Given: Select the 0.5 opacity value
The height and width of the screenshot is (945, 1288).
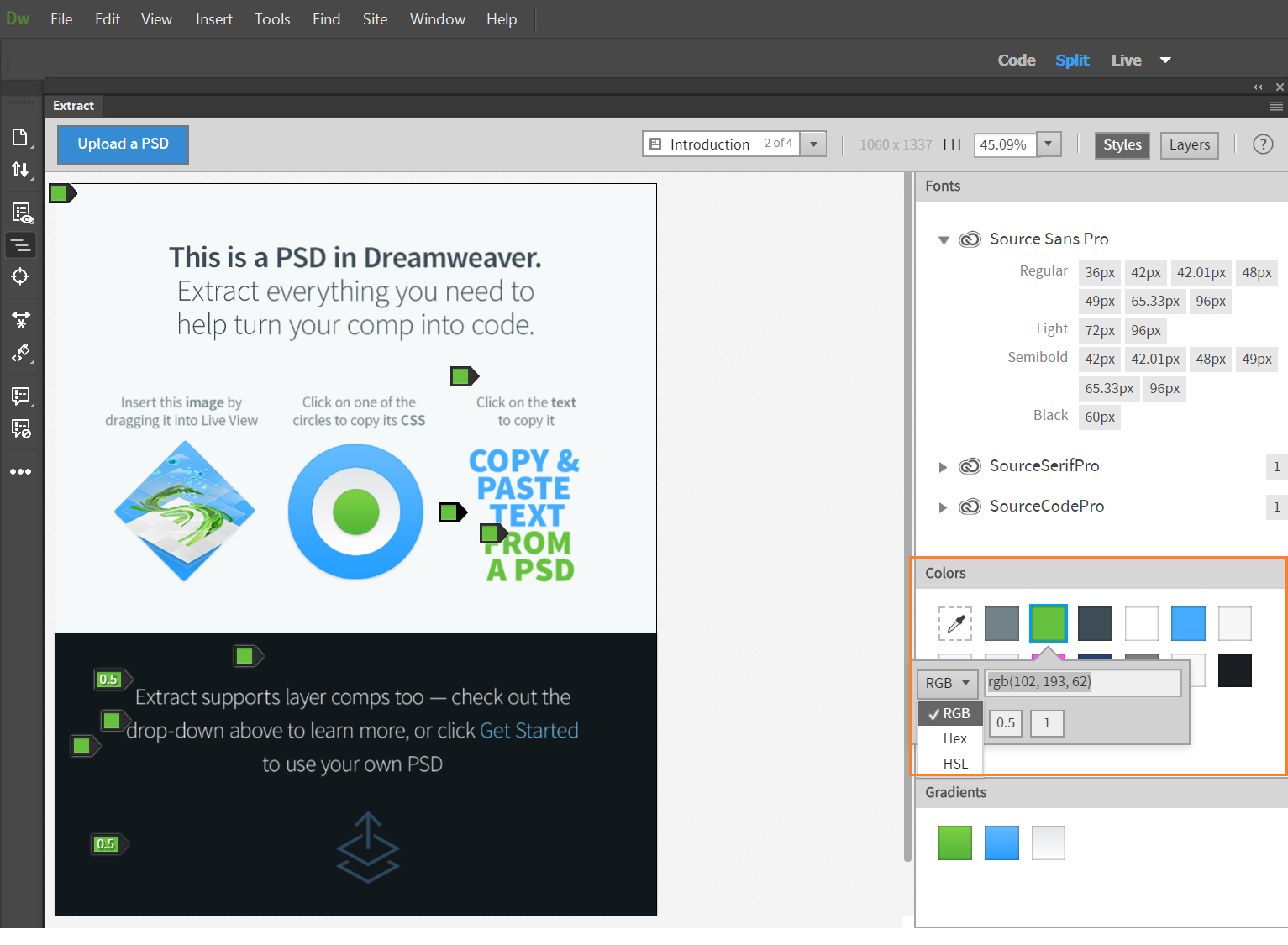Looking at the screenshot, I should [1006, 723].
